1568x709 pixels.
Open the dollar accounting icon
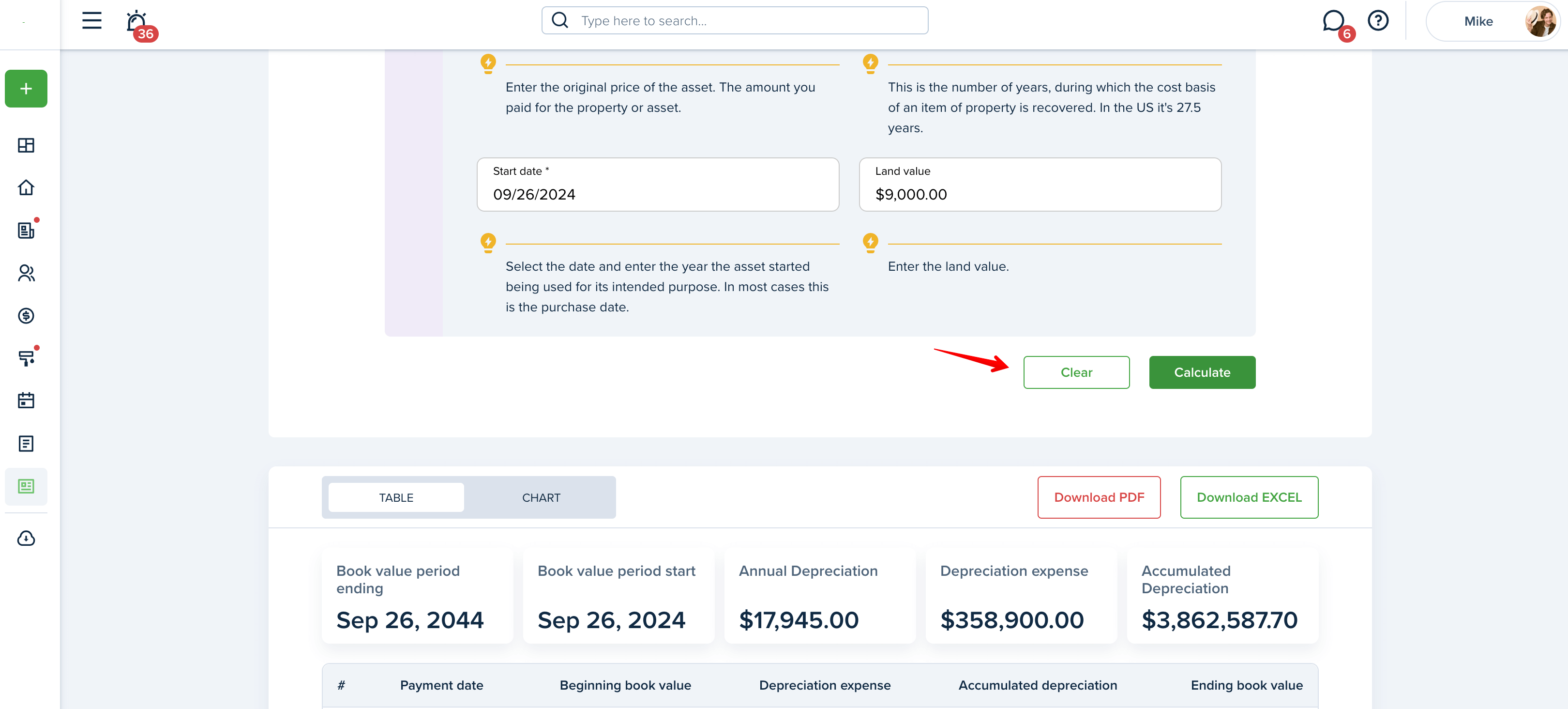coord(26,316)
